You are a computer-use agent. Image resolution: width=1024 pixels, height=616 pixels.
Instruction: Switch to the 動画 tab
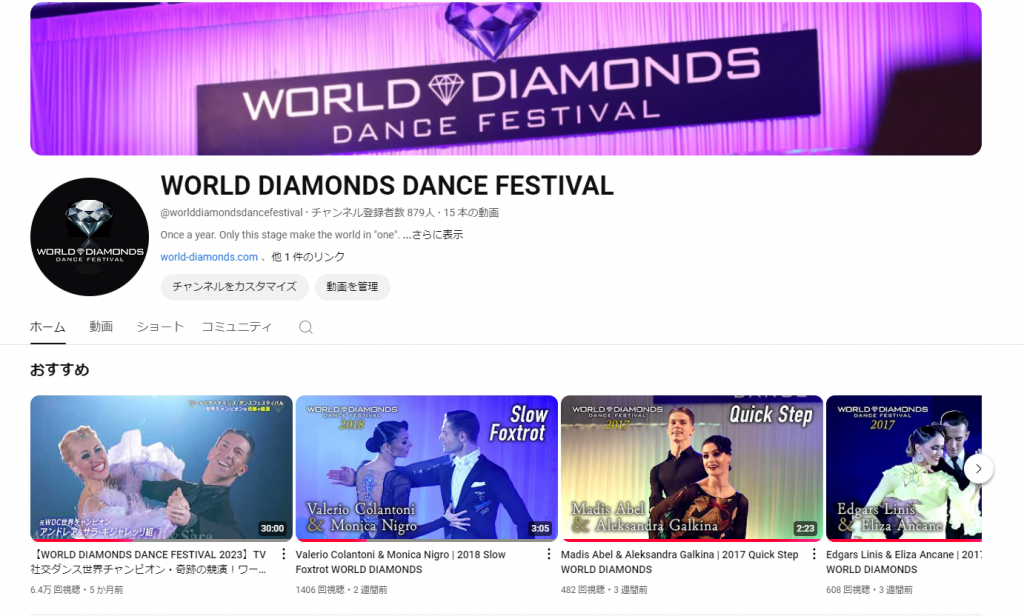point(101,327)
